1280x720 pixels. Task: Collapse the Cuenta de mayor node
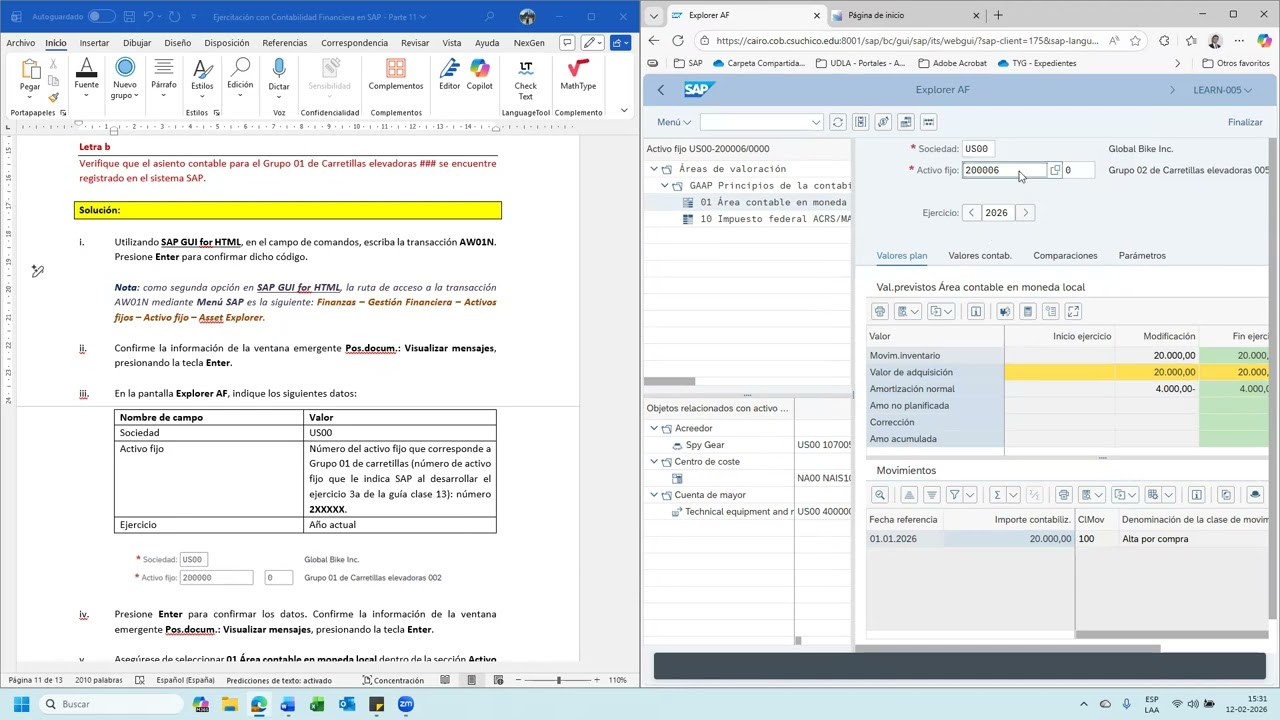click(x=654, y=495)
